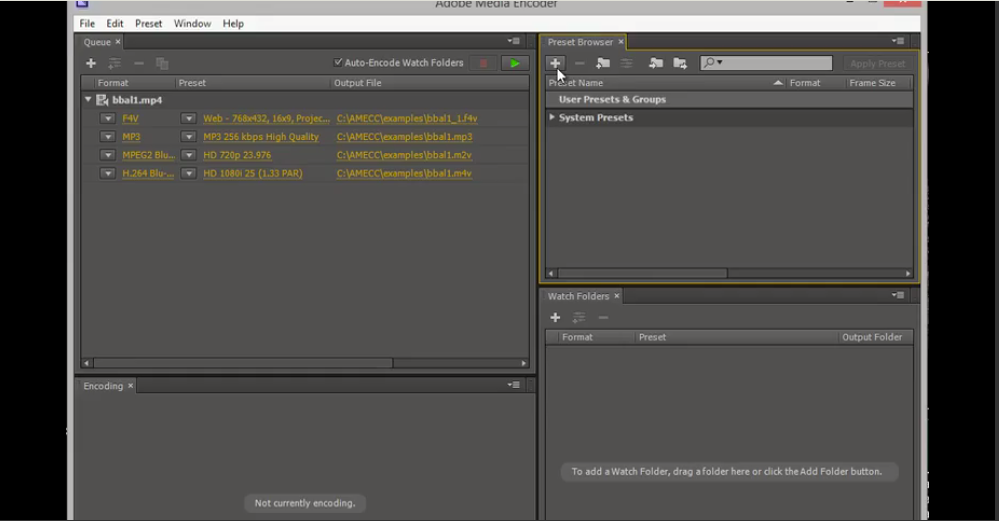Click the Preset Browser horizontal scrollbar
The height and width of the screenshot is (521, 999).
[x=642, y=273]
